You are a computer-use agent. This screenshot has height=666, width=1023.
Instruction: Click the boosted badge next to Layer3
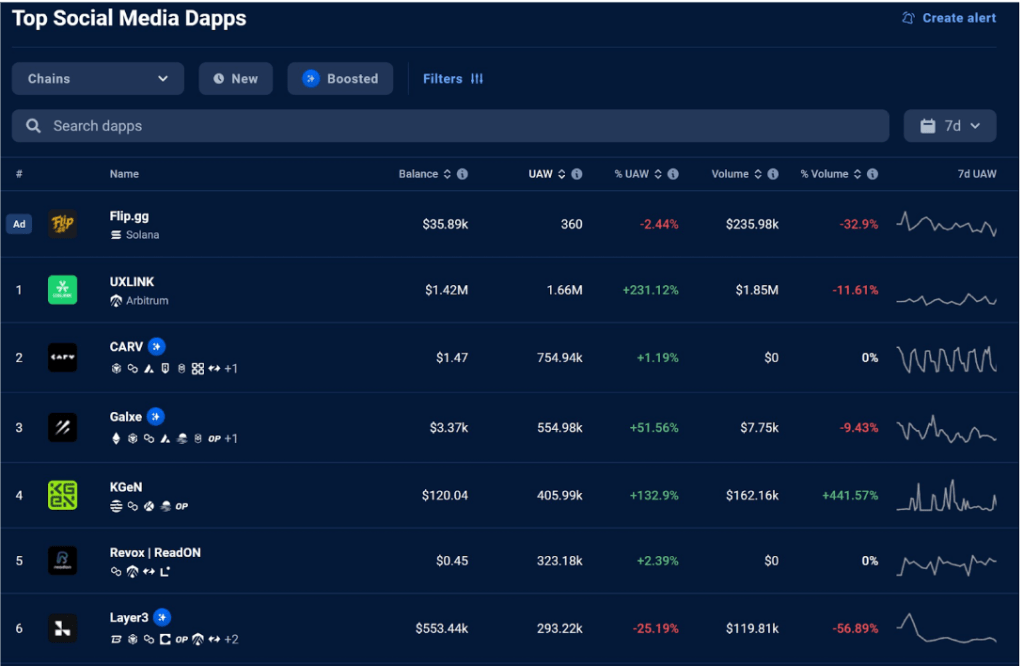click(x=162, y=618)
